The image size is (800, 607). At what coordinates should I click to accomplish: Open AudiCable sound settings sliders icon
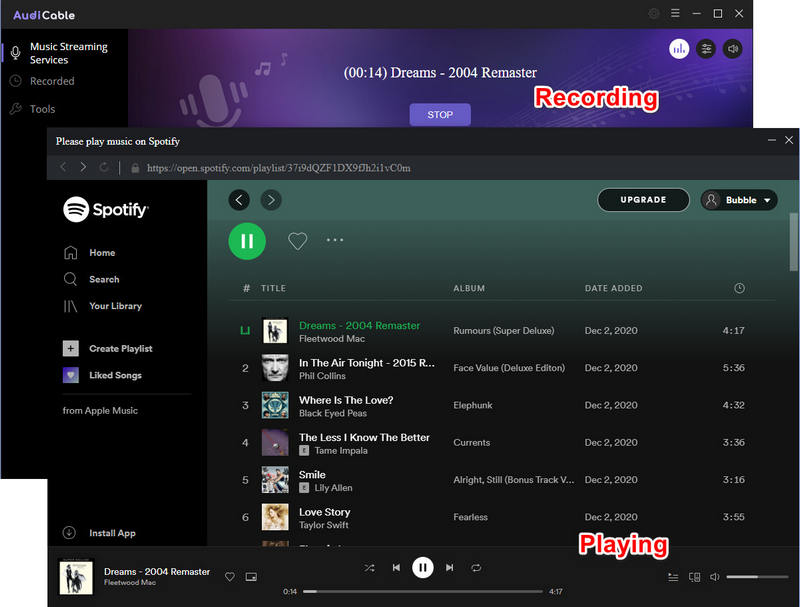point(706,49)
